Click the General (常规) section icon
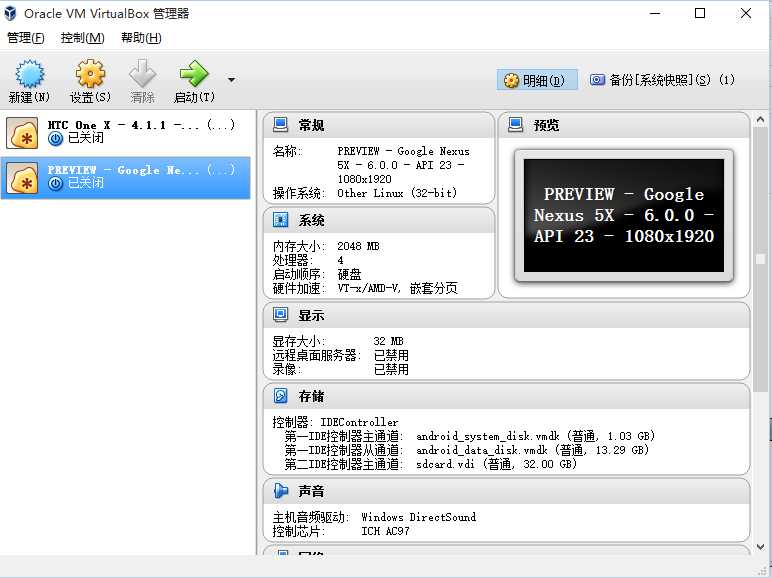This screenshot has height=578, width=772. pyautogui.click(x=280, y=125)
